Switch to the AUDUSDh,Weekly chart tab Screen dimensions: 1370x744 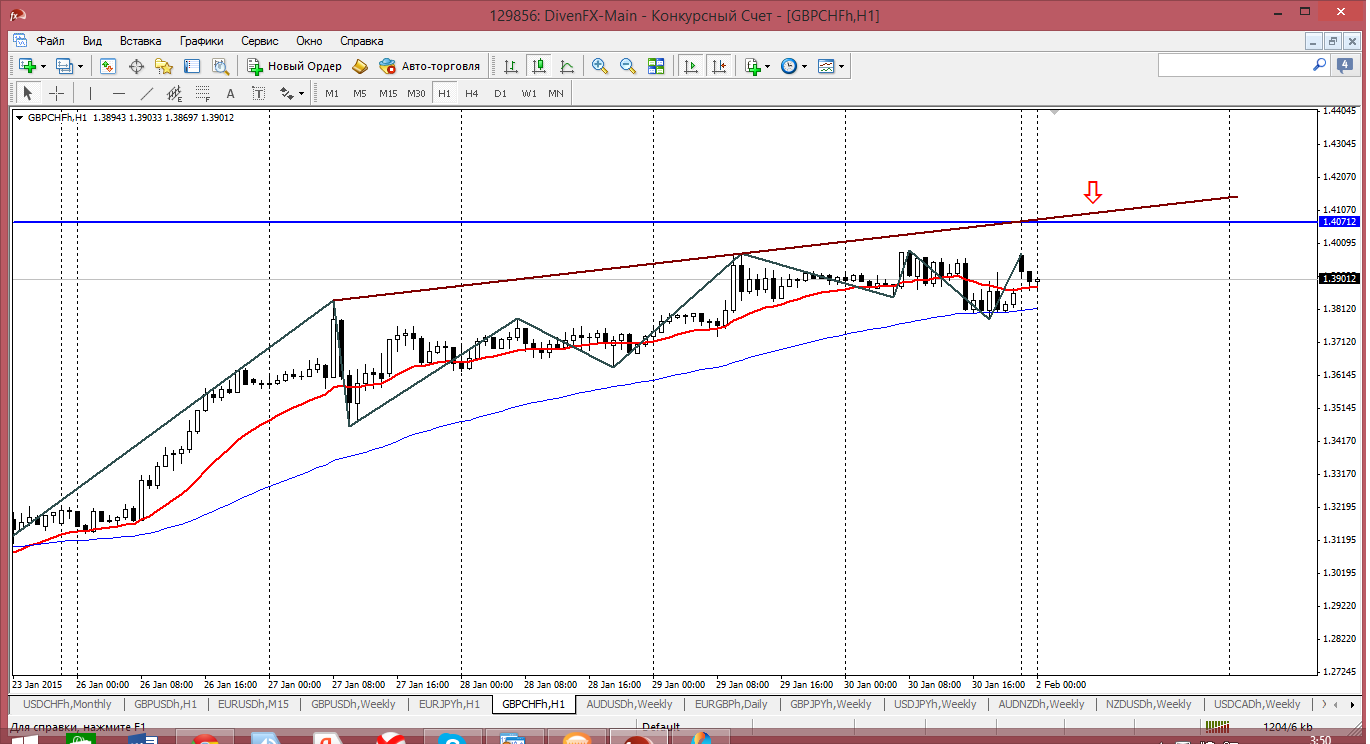tap(629, 704)
